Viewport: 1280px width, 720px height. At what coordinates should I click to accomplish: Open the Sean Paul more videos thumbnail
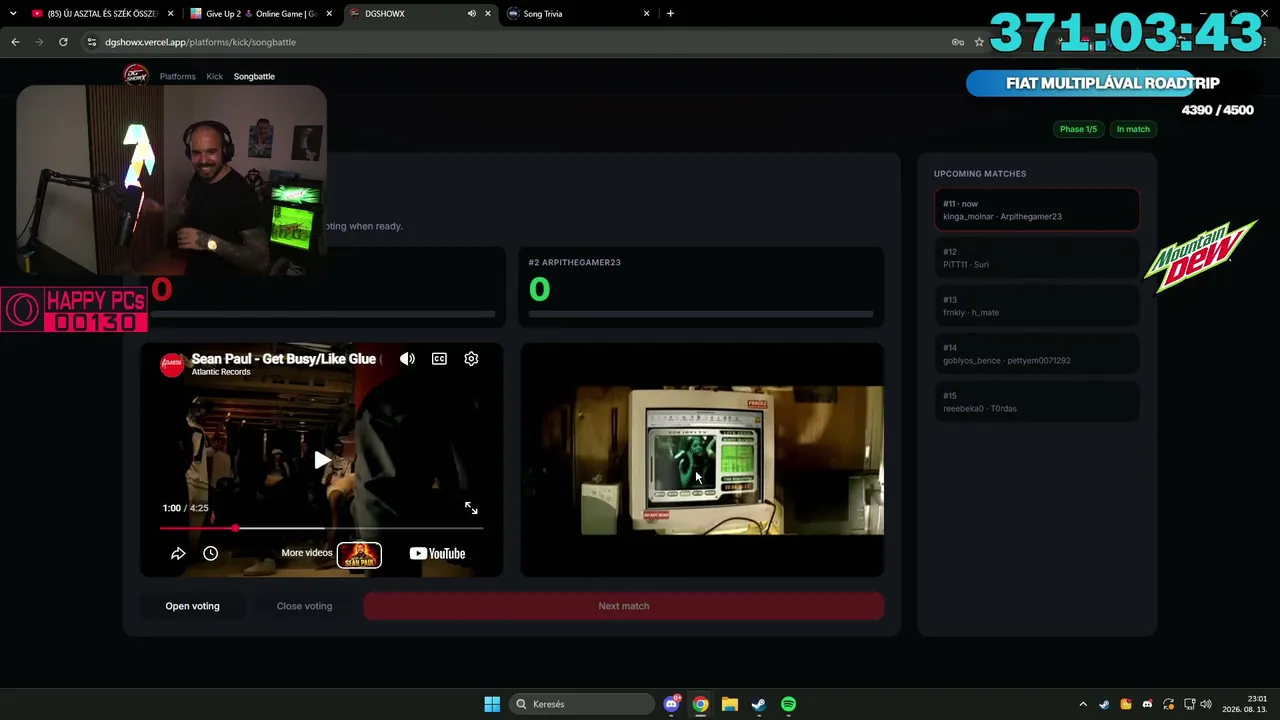point(359,554)
